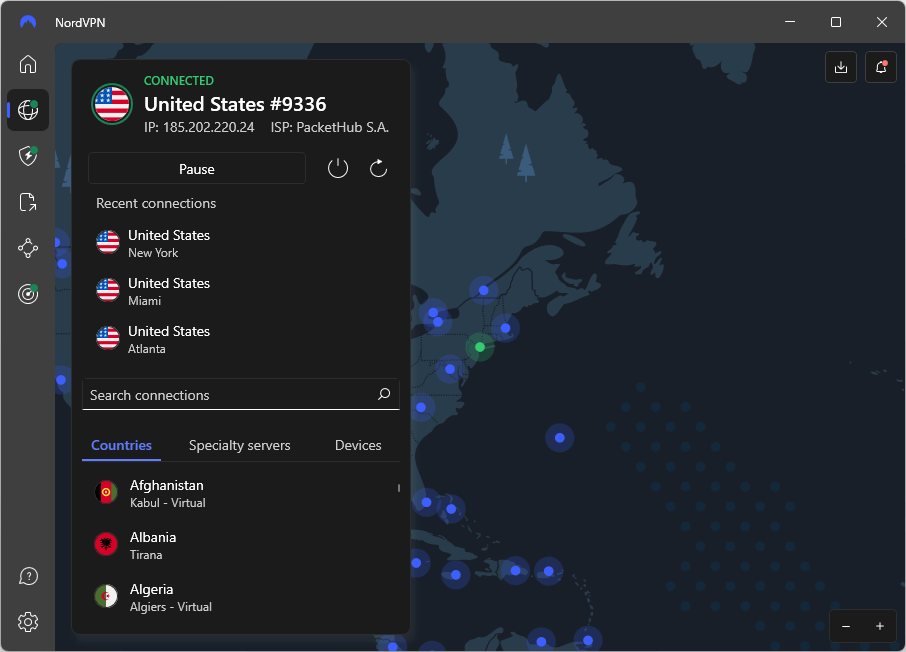Open the notifications bell
906x652 pixels.
(881, 67)
